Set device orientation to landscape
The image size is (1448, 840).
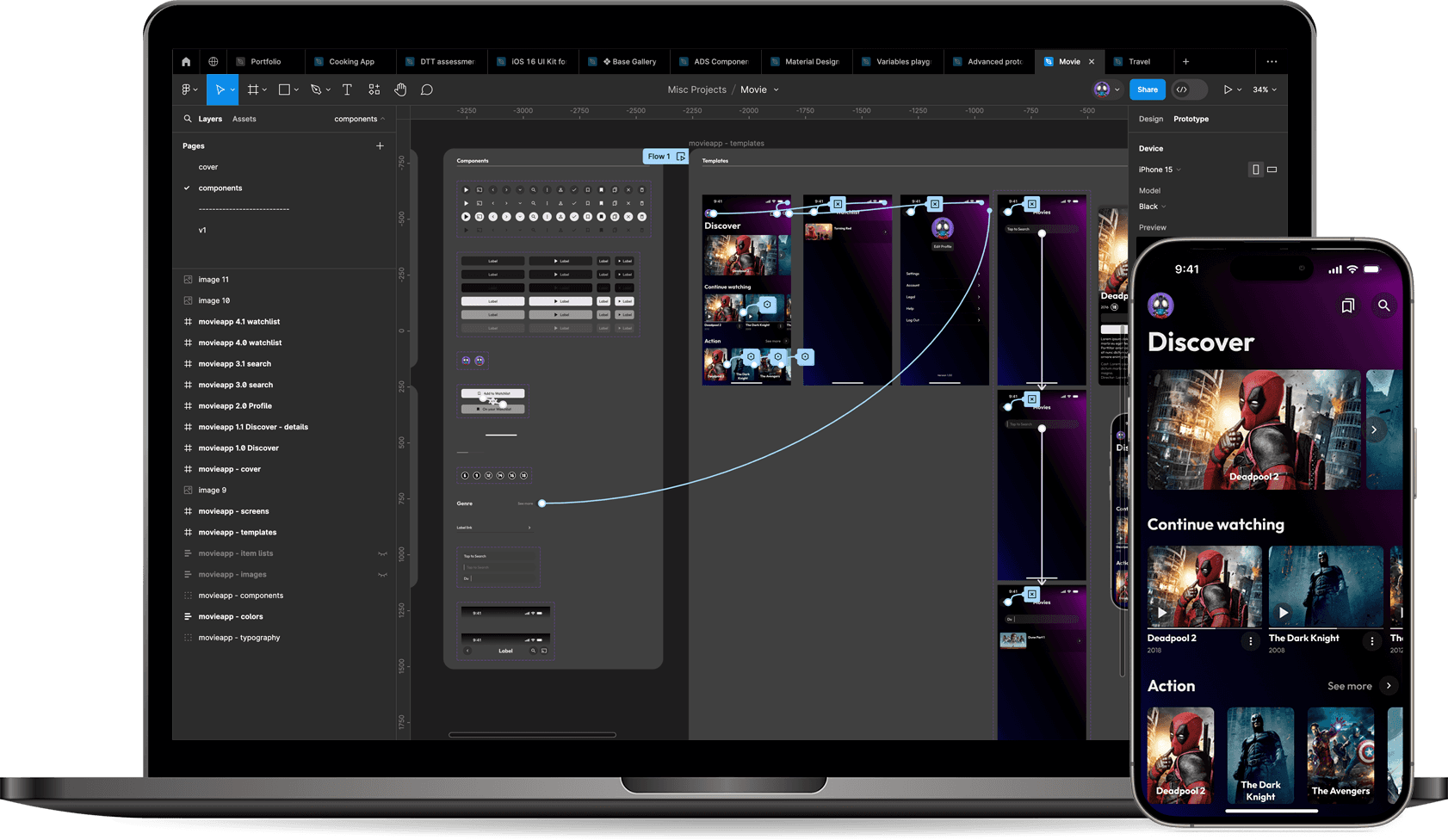(x=1272, y=170)
